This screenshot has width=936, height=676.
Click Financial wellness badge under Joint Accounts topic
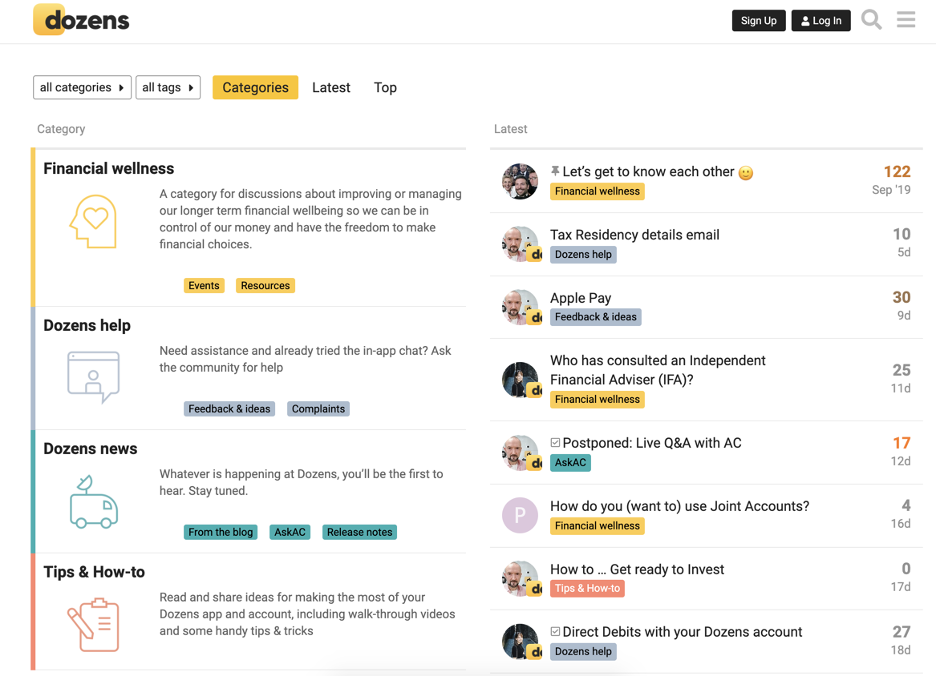[597, 526]
